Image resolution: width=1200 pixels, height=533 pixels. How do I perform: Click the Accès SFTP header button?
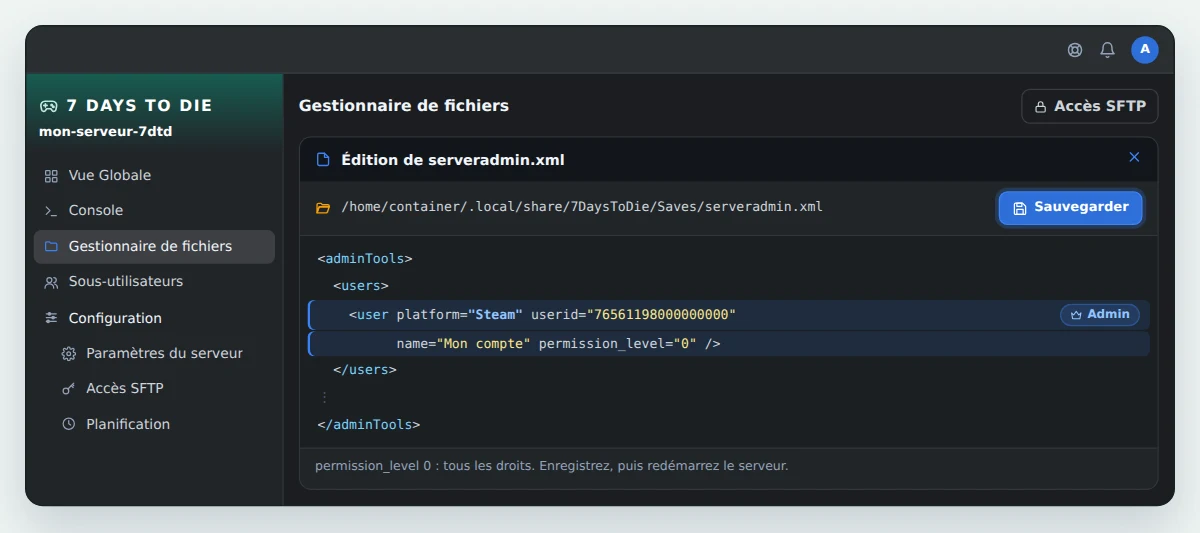(x=1089, y=106)
